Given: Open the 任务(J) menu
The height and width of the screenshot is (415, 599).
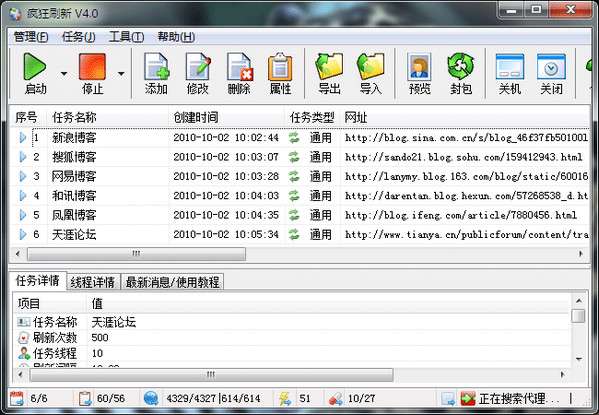Looking at the screenshot, I should pyautogui.click(x=79, y=37).
